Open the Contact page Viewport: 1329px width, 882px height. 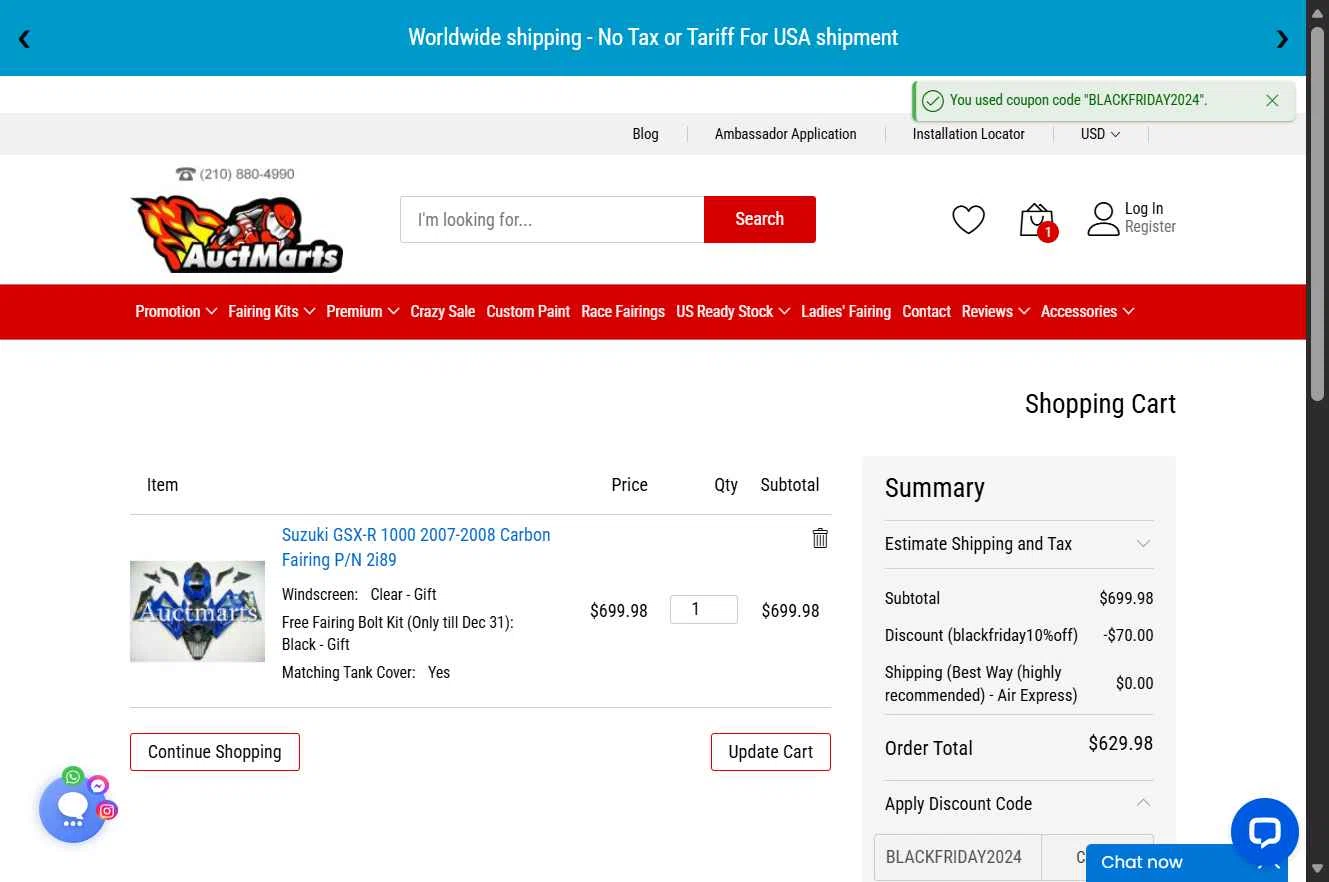point(926,312)
